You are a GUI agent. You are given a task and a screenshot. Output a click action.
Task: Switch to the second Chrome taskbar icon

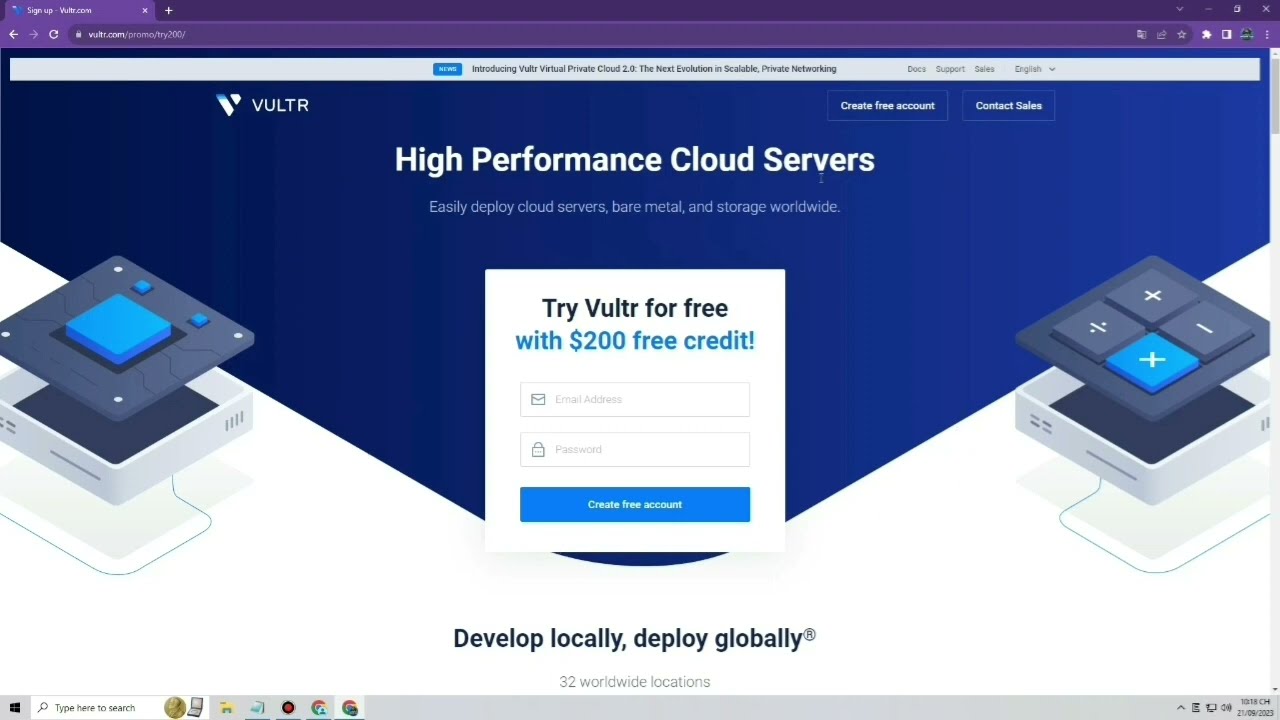(350, 708)
